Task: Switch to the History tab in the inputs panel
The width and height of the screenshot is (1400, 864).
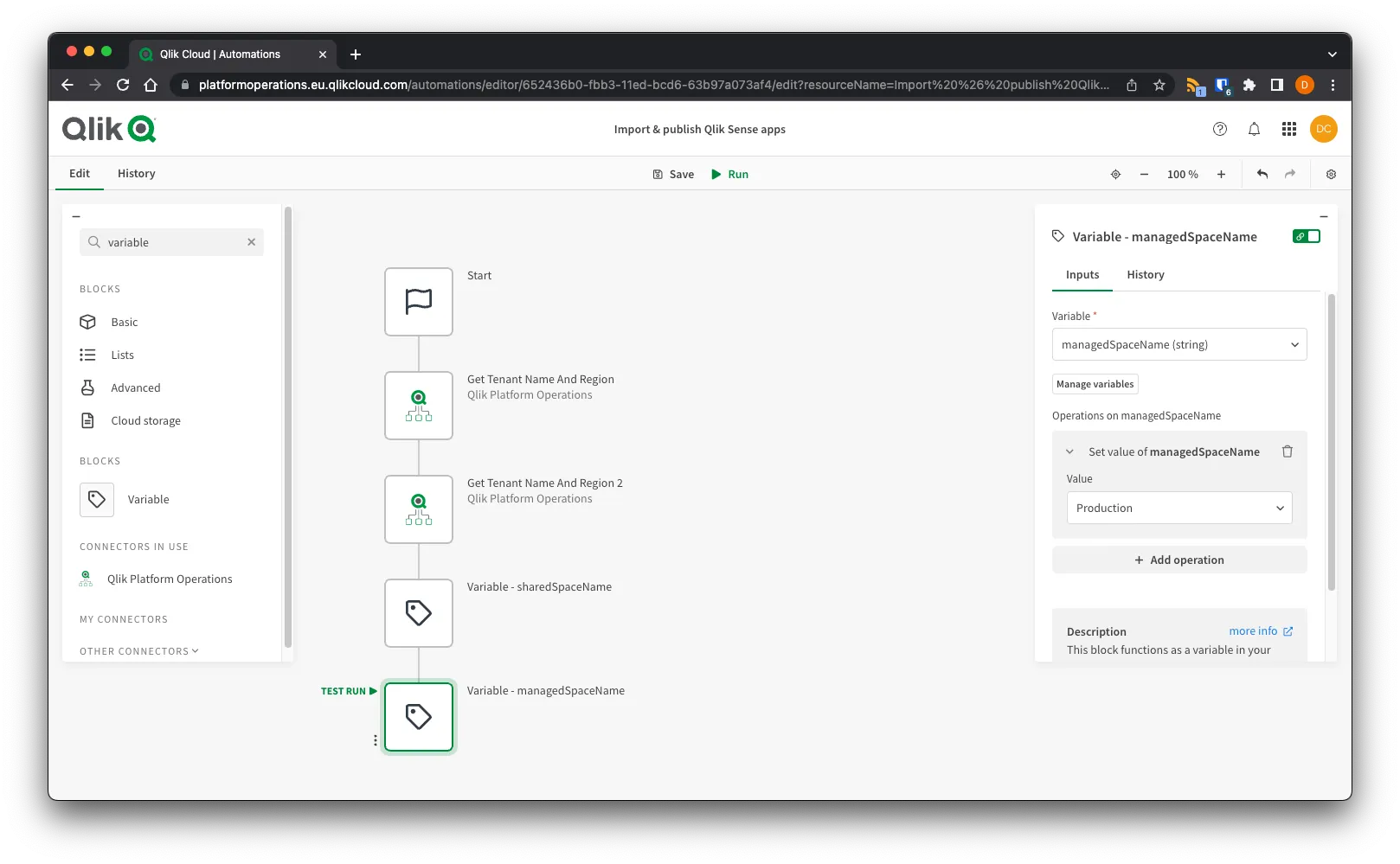Action: (x=1145, y=274)
